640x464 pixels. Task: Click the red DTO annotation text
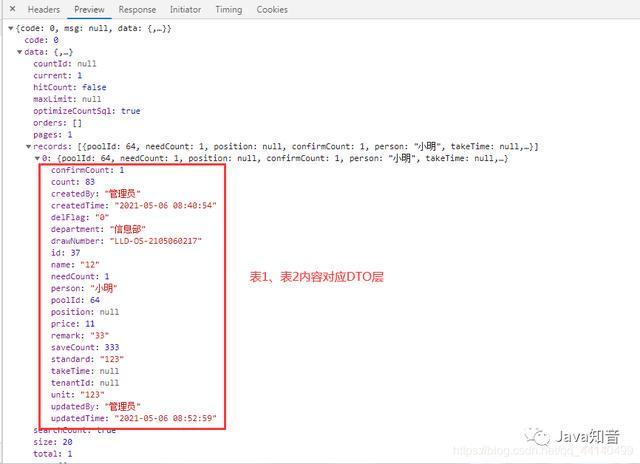(x=316, y=277)
